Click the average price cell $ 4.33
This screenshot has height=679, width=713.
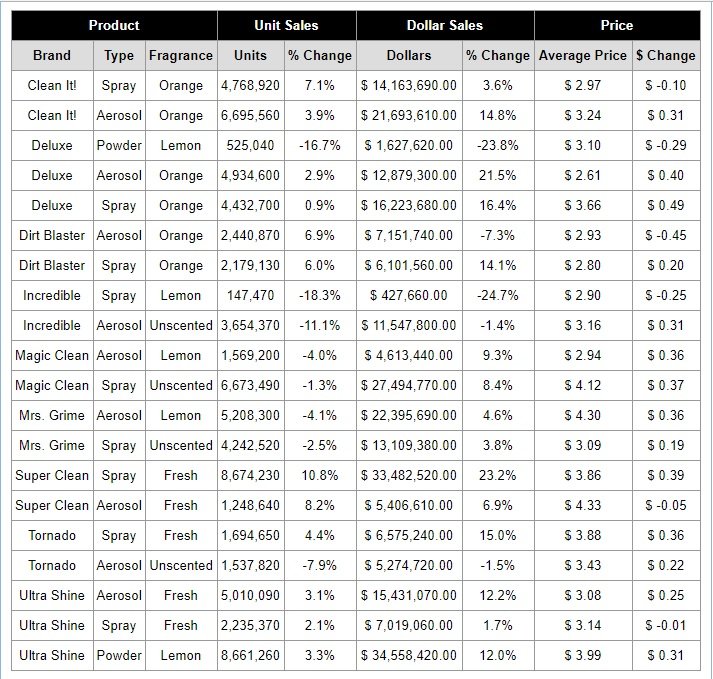(583, 505)
